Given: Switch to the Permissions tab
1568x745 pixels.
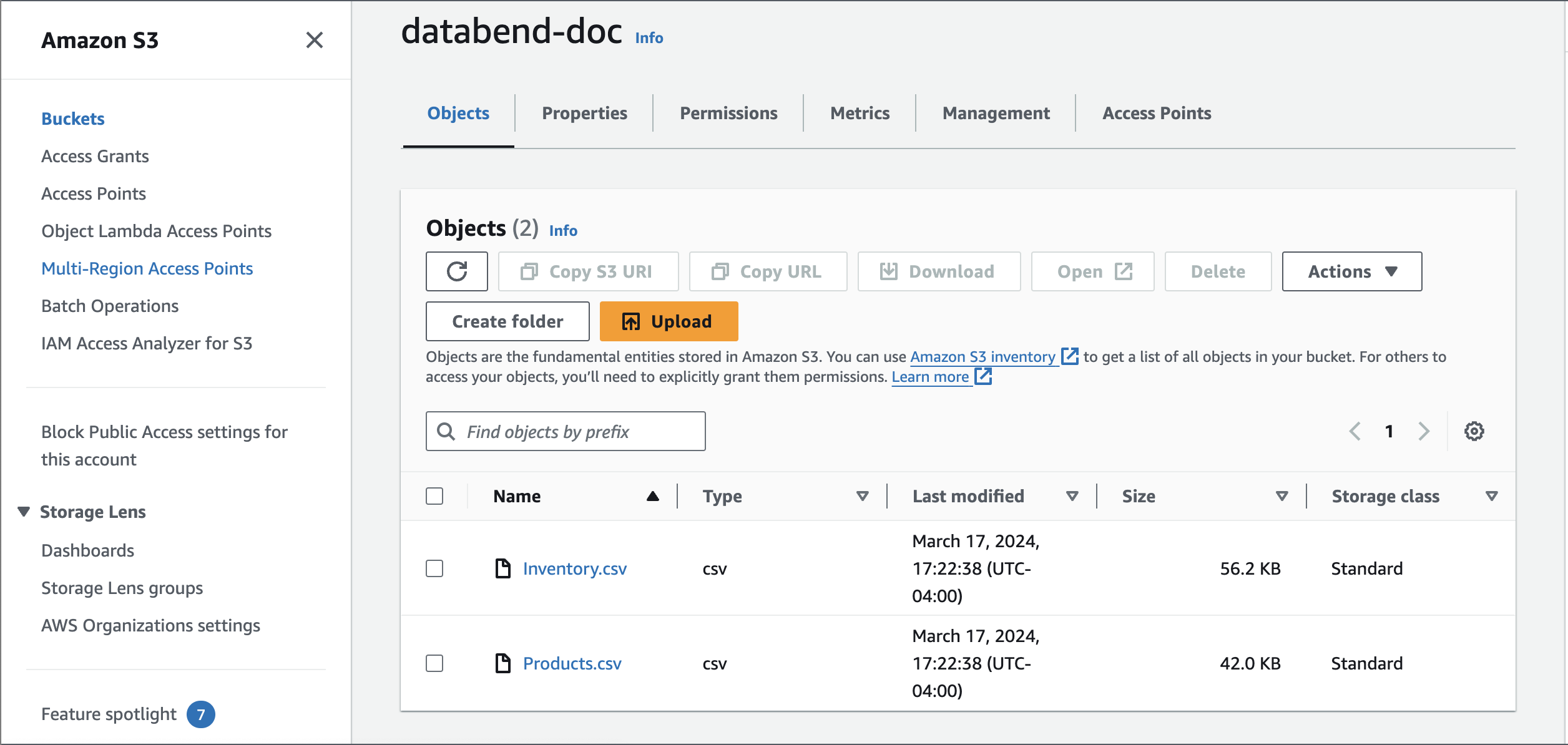Looking at the screenshot, I should click(x=728, y=114).
